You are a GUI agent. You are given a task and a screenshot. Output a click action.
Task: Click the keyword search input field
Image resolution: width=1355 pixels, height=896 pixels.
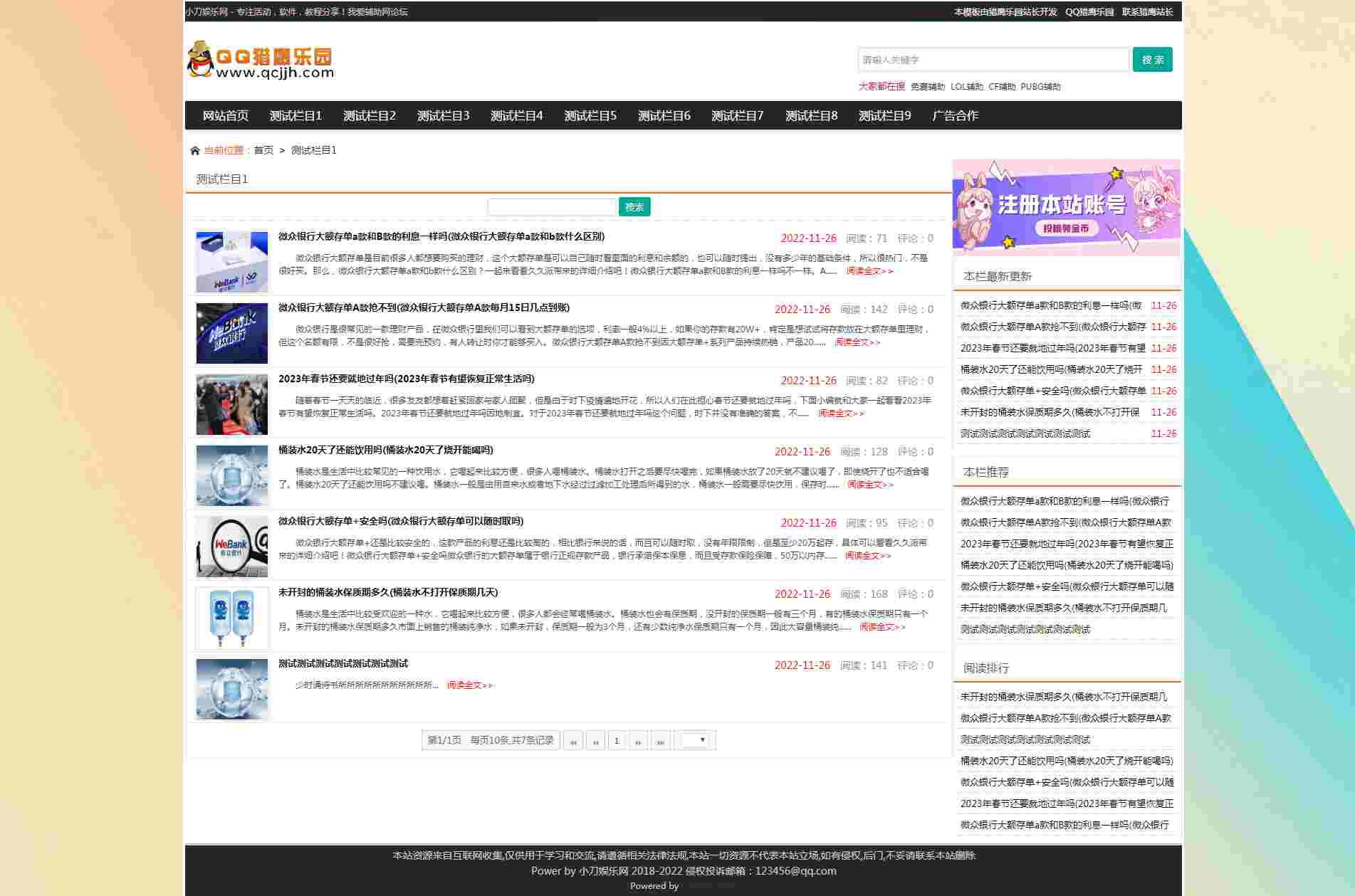coord(993,60)
